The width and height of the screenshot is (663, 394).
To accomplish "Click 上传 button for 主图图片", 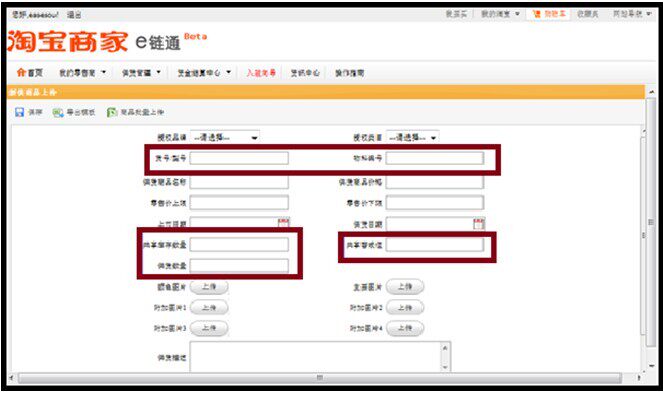I will click(x=405, y=287).
